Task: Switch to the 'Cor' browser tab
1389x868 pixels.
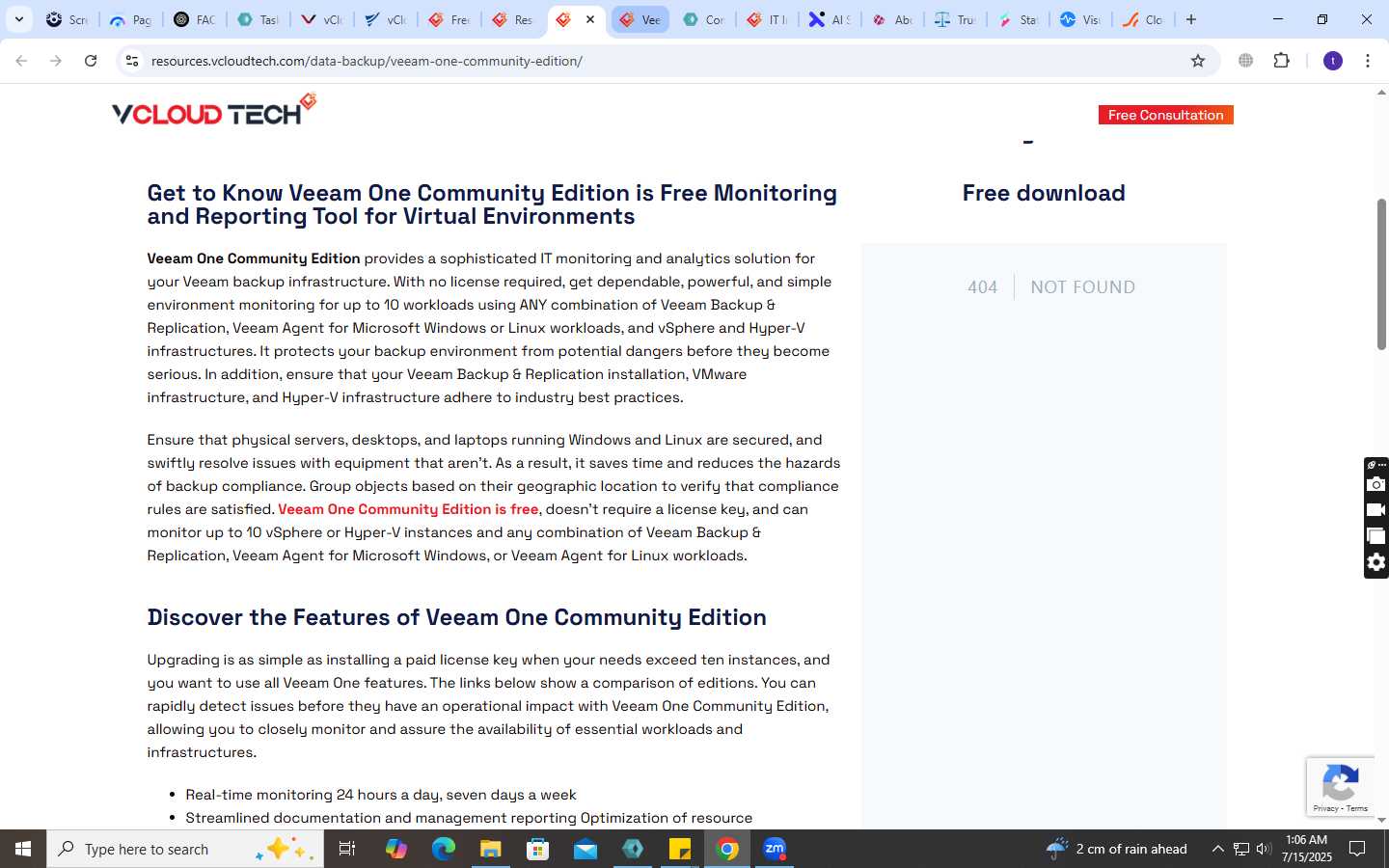Action: tap(703, 19)
